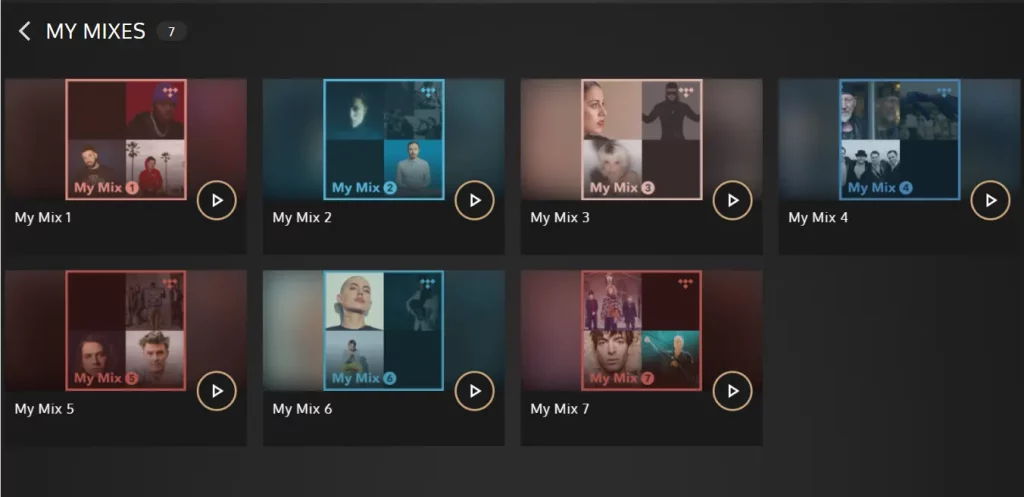Select the My Mix 3 album art
This screenshot has height=497, width=1024.
642,140
